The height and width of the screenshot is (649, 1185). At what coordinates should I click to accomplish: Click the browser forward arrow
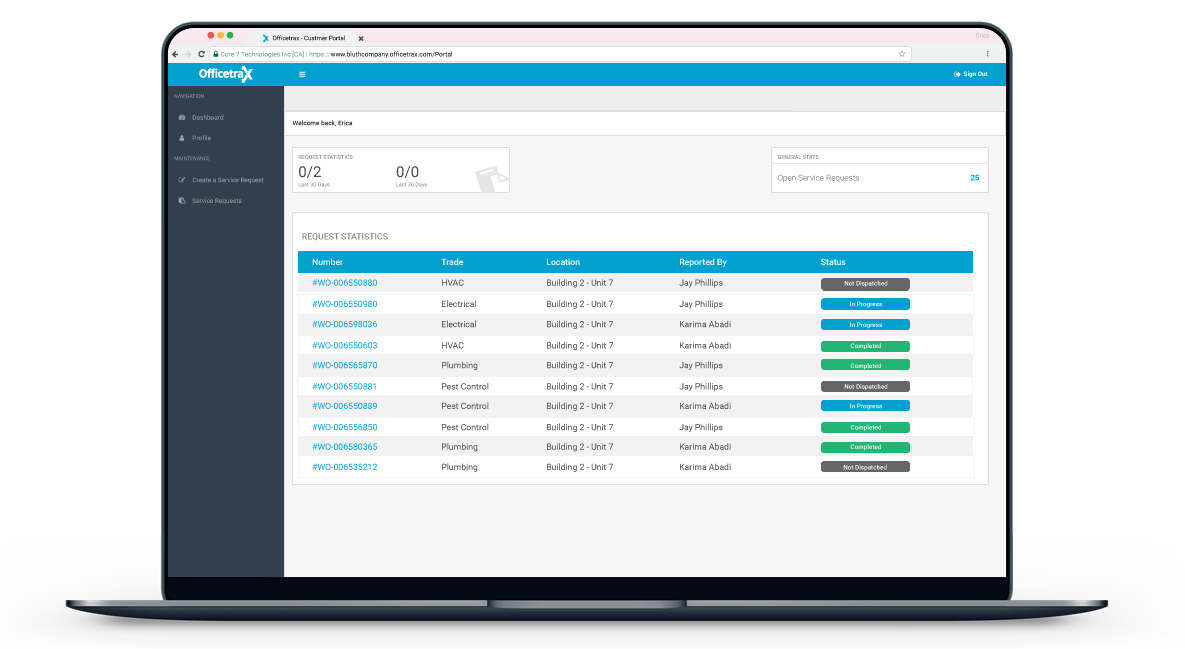[188, 54]
